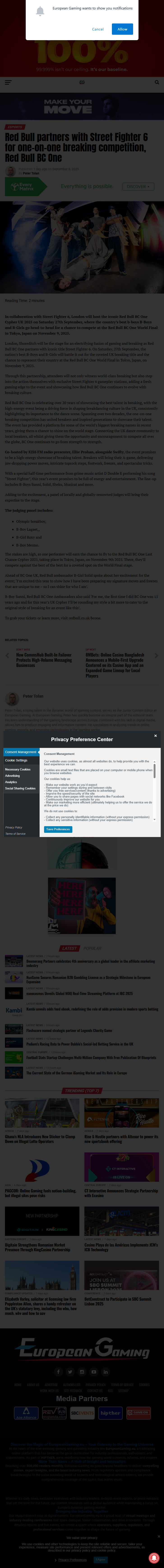Close the Privacy Preference Center dialog
This screenshot has height=1568, width=164.
(x=155, y=735)
